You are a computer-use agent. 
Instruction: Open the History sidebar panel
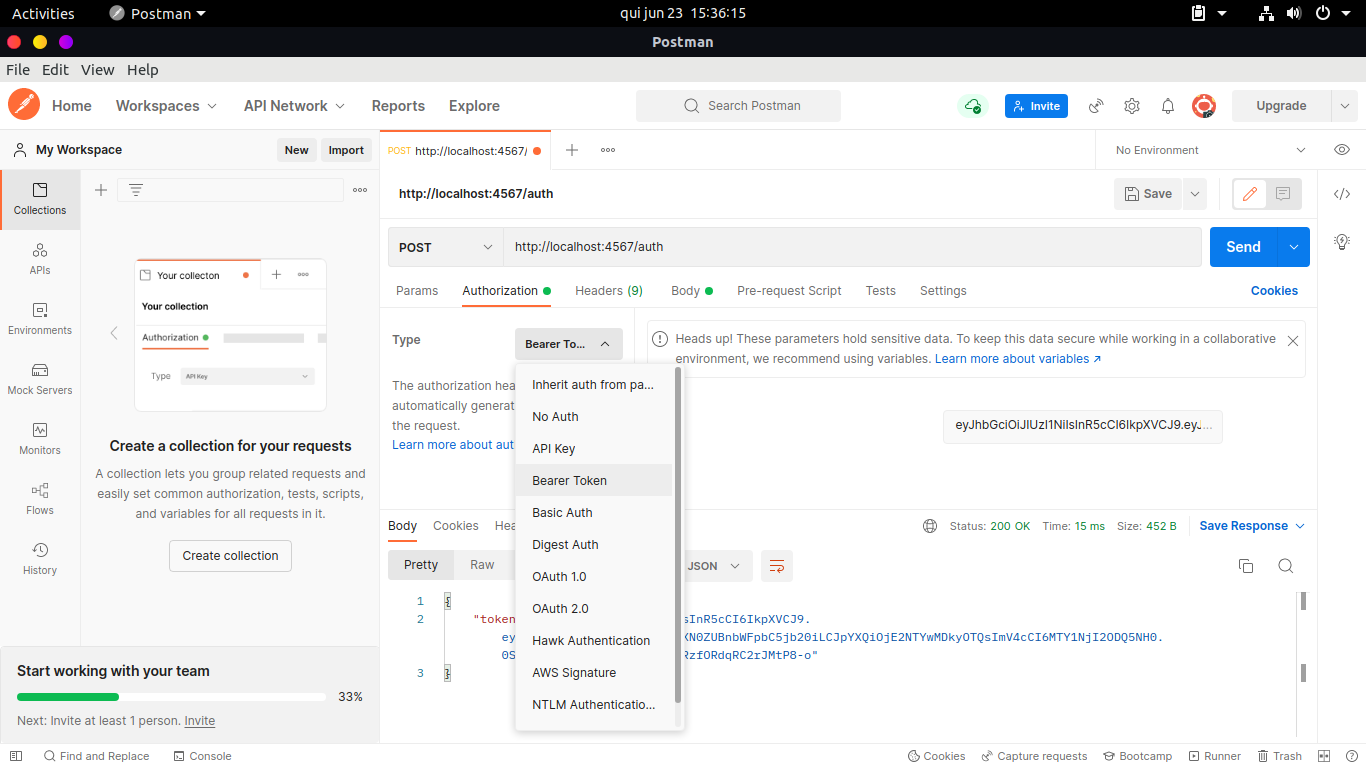[40, 559]
